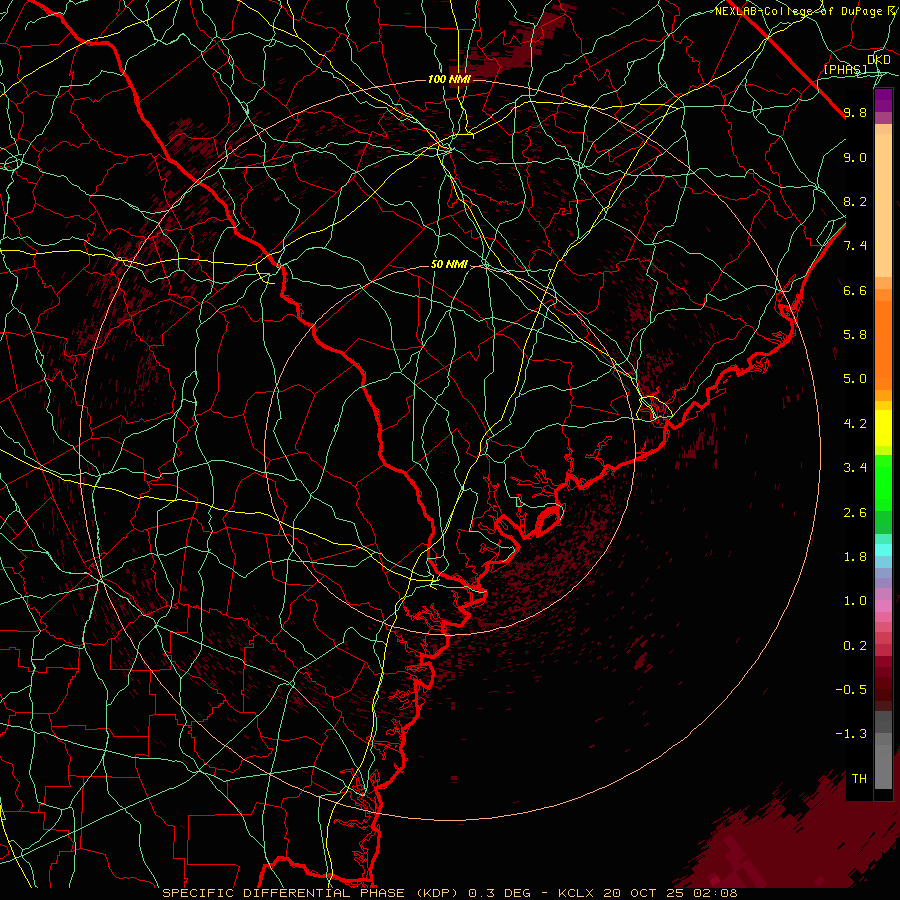Screen dimensions: 900x900
Task: Click the -0.5 legend value
Action: [851, 690]
